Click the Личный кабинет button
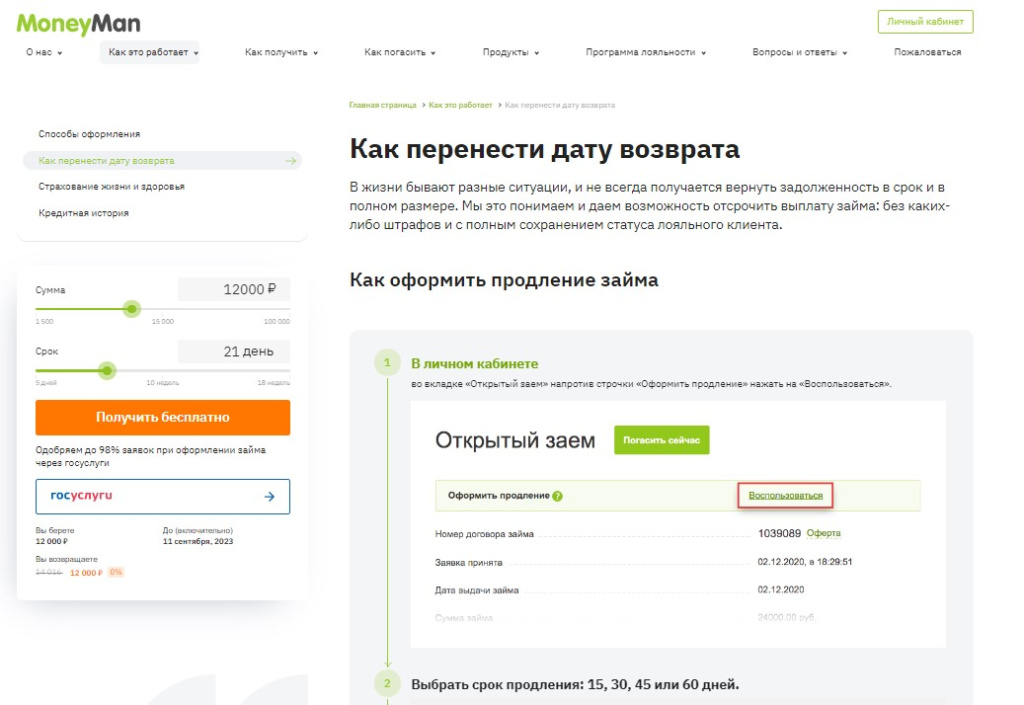 [925, 22]
